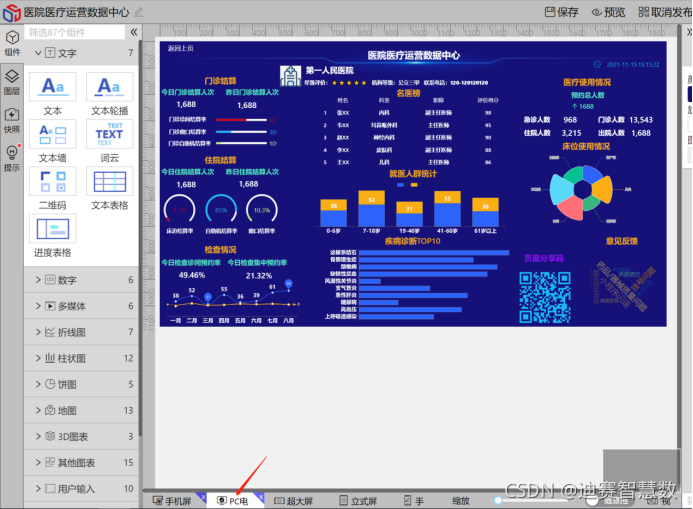Select the 10.3% gauge on canvas

pyautogui.click(x=262, y=209)
